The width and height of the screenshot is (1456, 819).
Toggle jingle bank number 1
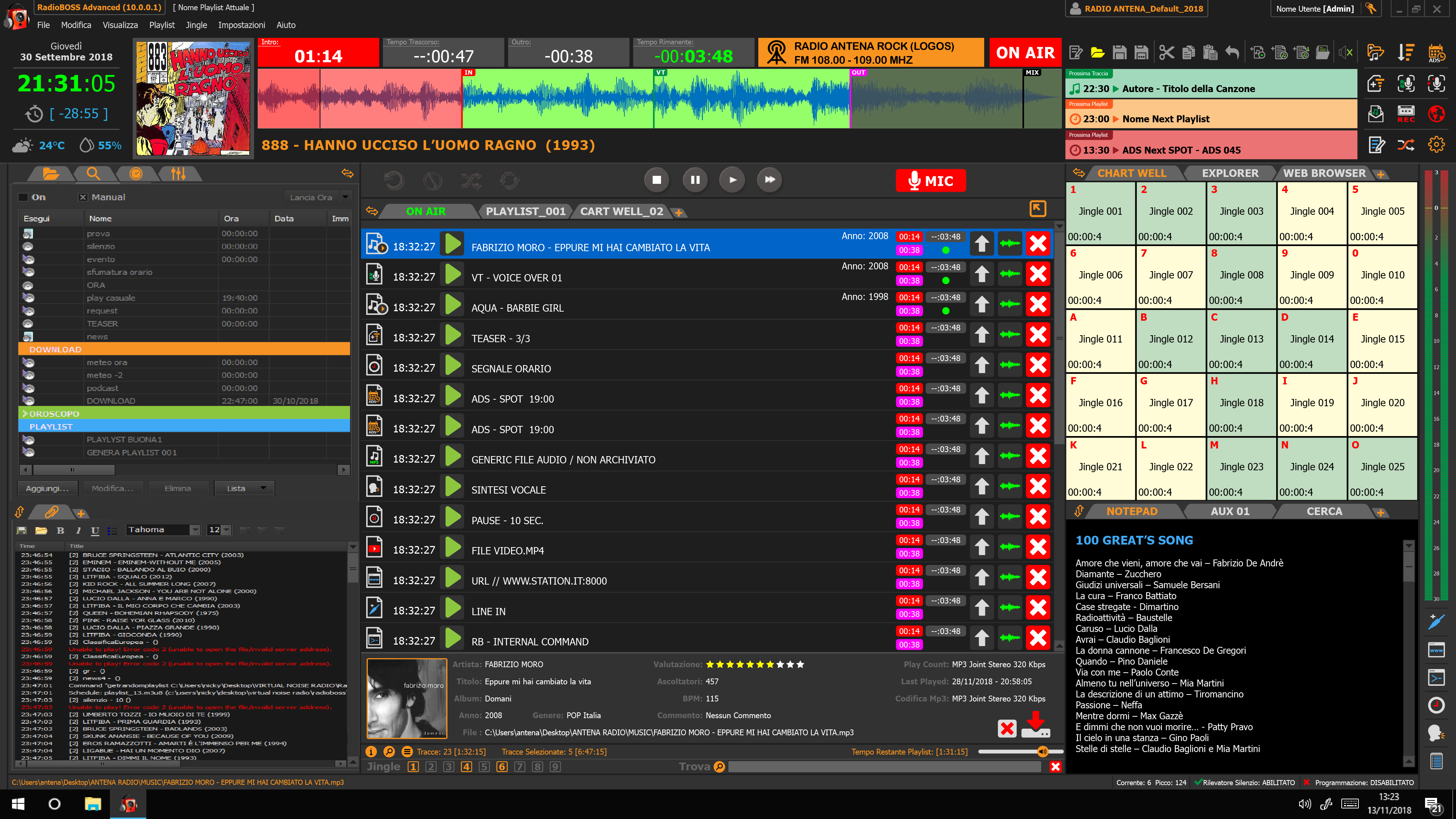[x=413, y=767]
